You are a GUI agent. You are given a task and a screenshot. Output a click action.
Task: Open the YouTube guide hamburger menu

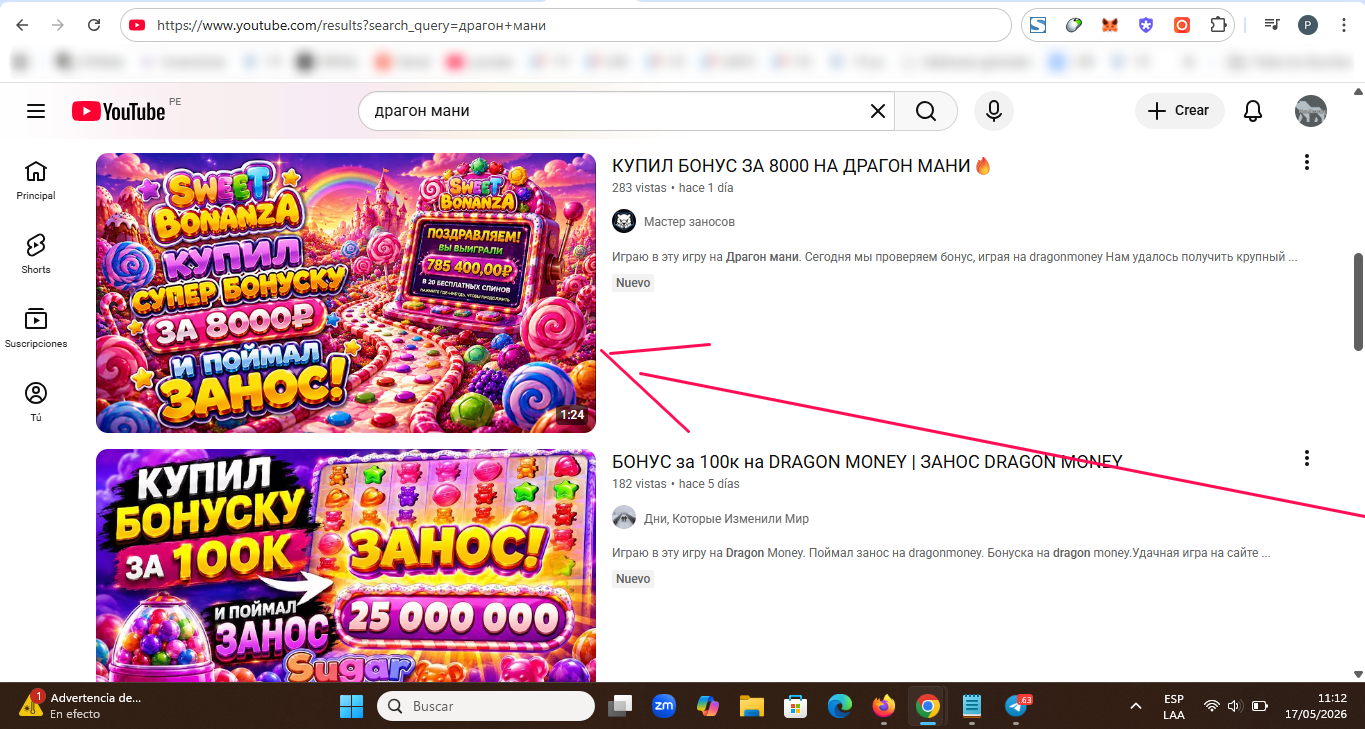point(36,111)
